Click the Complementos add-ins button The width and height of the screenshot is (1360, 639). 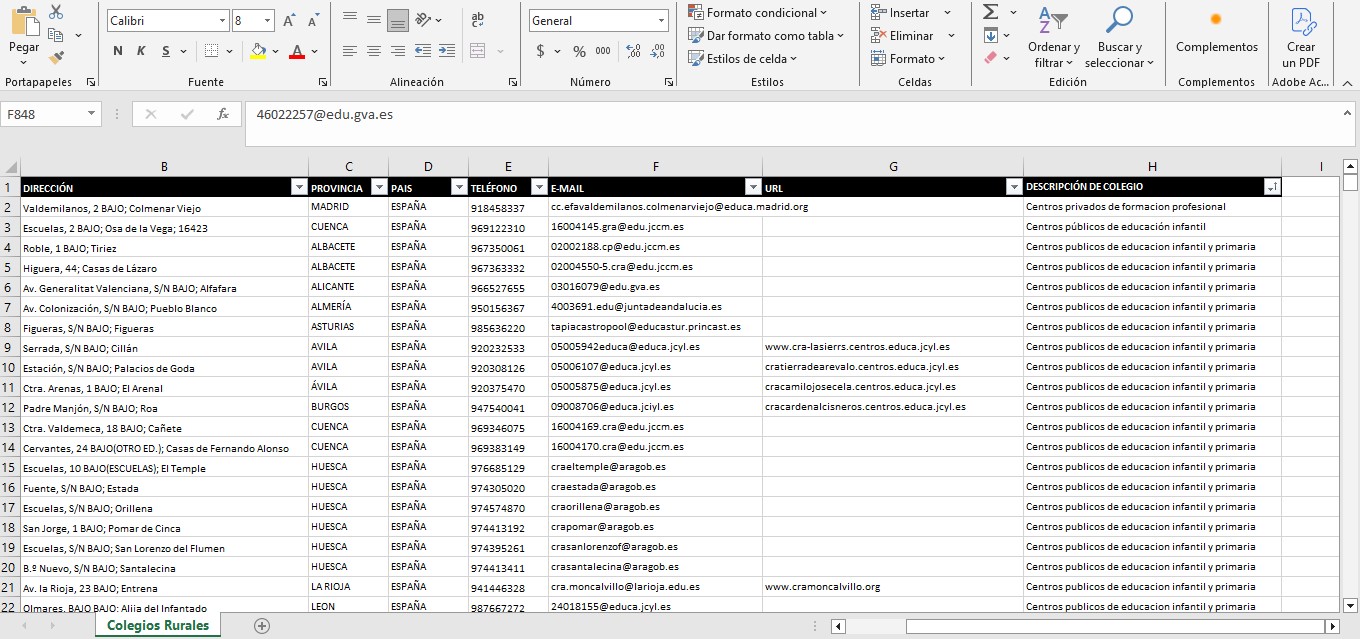[x=1216, y=32]
